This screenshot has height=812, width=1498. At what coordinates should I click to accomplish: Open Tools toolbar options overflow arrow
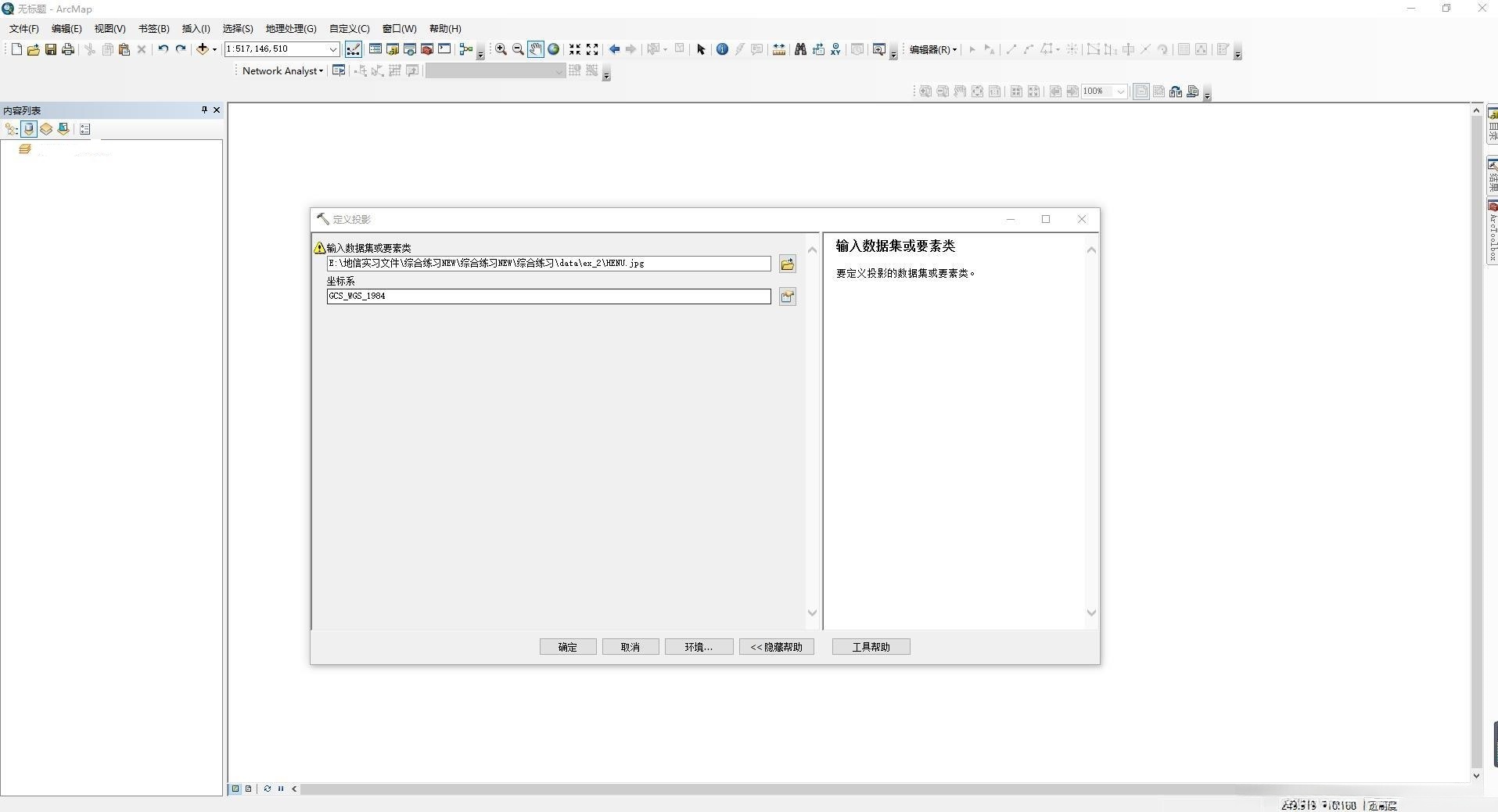coord(893,53)
